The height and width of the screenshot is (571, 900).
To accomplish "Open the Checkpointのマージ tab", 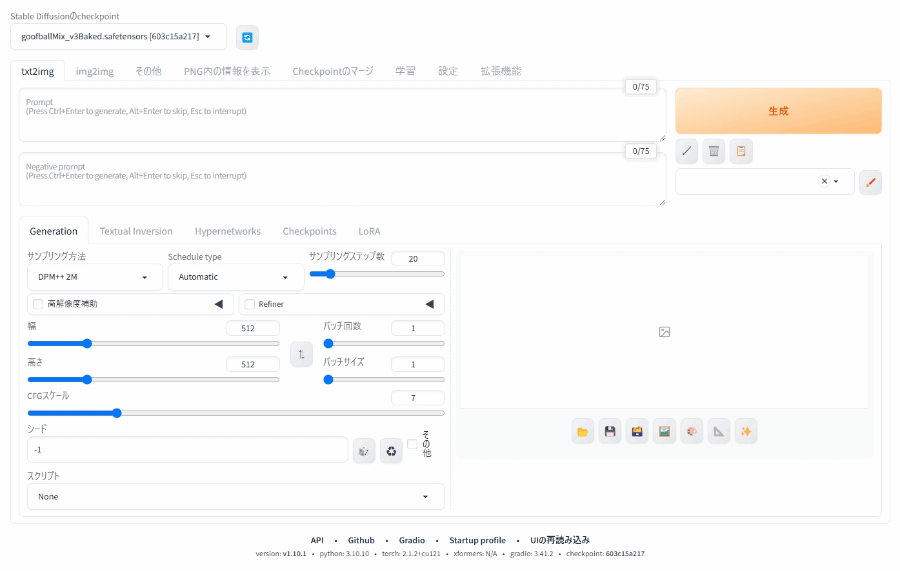I will coord(333,71).
